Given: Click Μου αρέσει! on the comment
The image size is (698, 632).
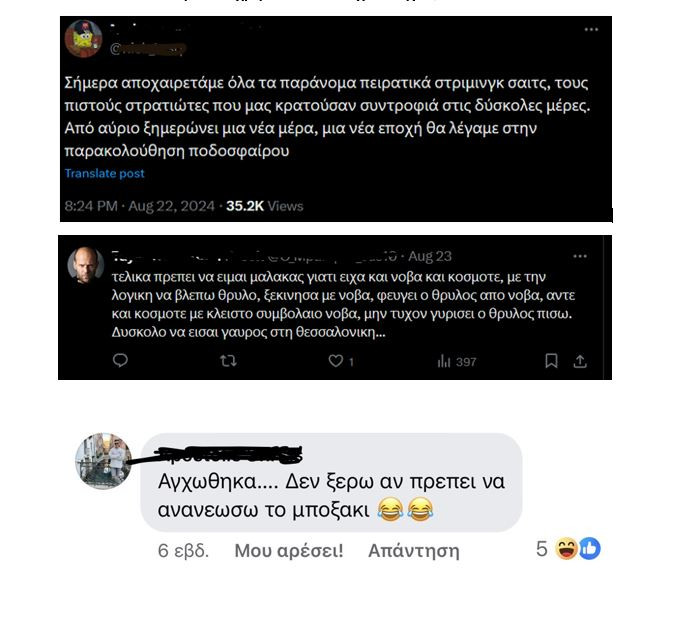Looking at the screenshot, I should tap(289, 551).
